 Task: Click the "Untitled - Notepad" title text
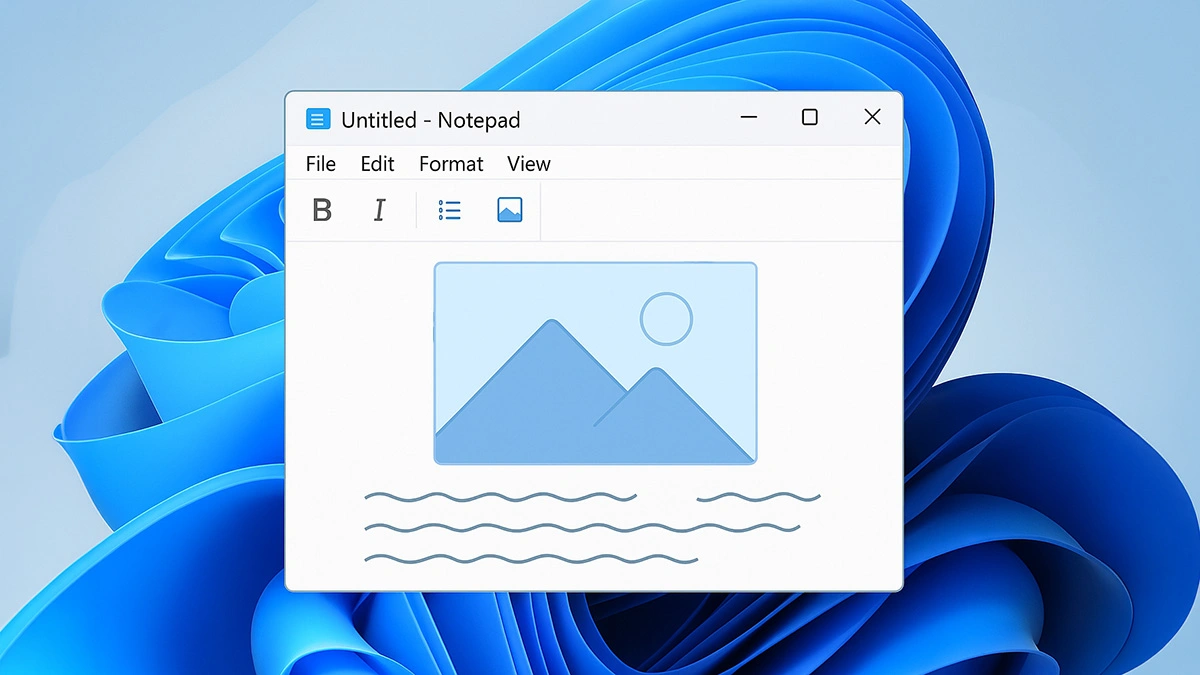point(431,120)
